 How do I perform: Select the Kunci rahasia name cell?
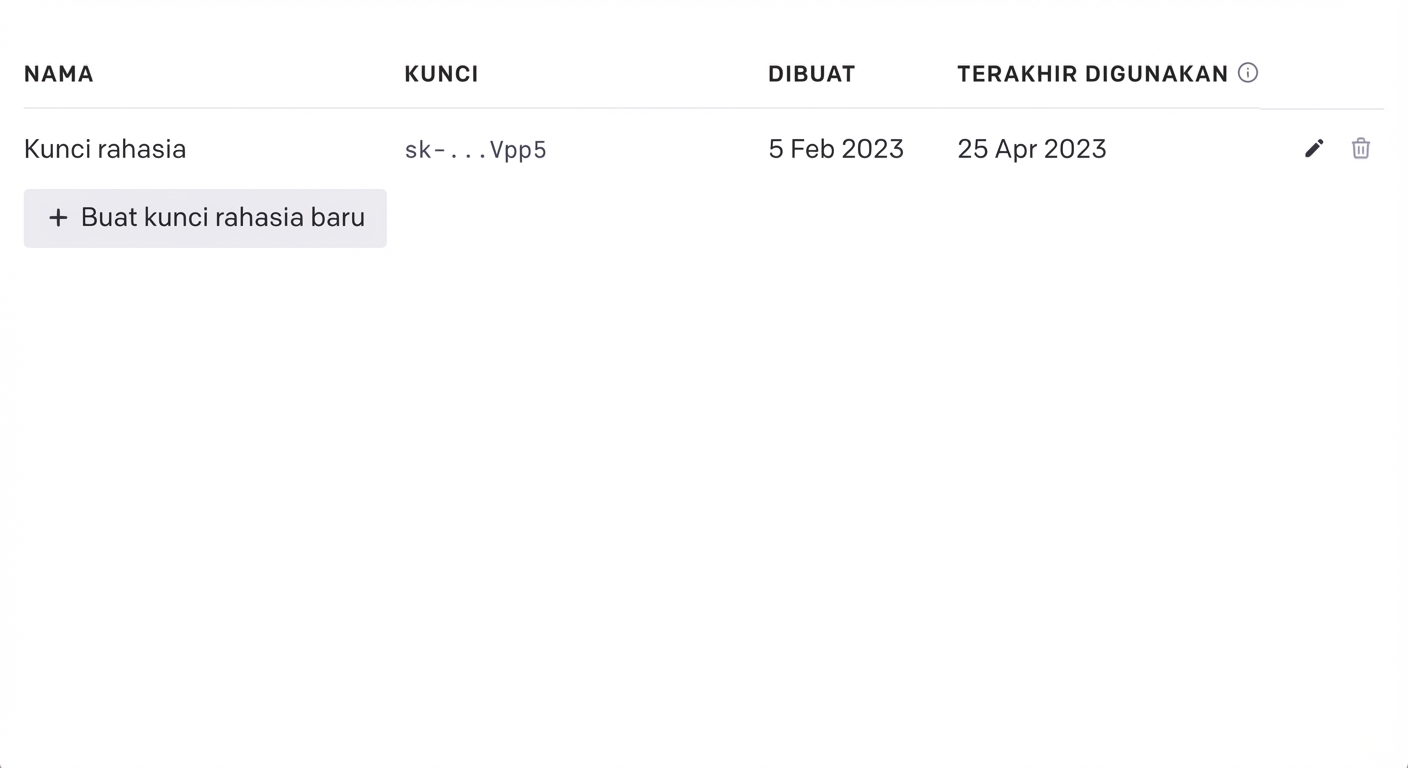pyautogui.click(x=105, y=149)
